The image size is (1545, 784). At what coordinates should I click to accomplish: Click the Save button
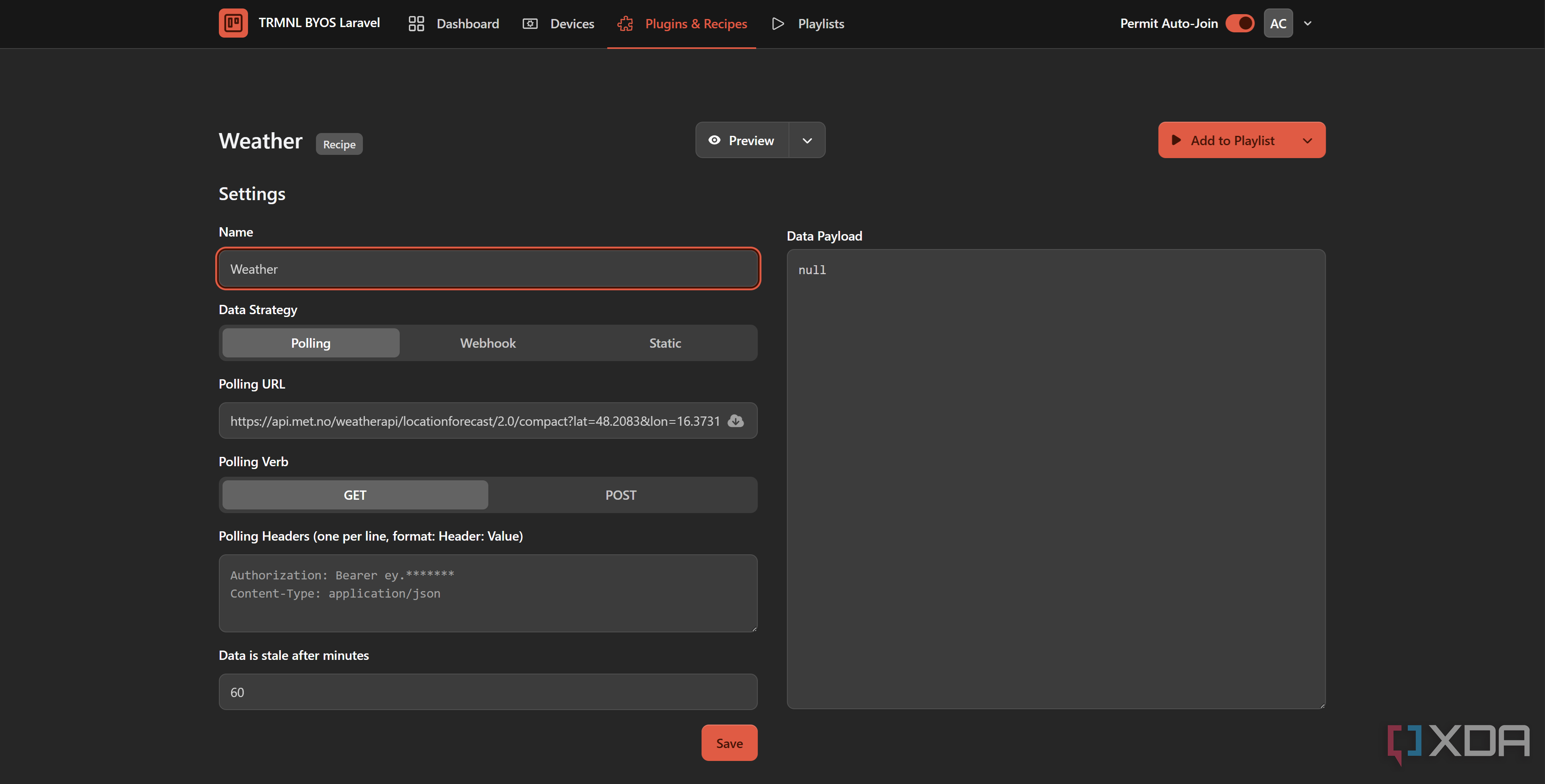(729, 743)
